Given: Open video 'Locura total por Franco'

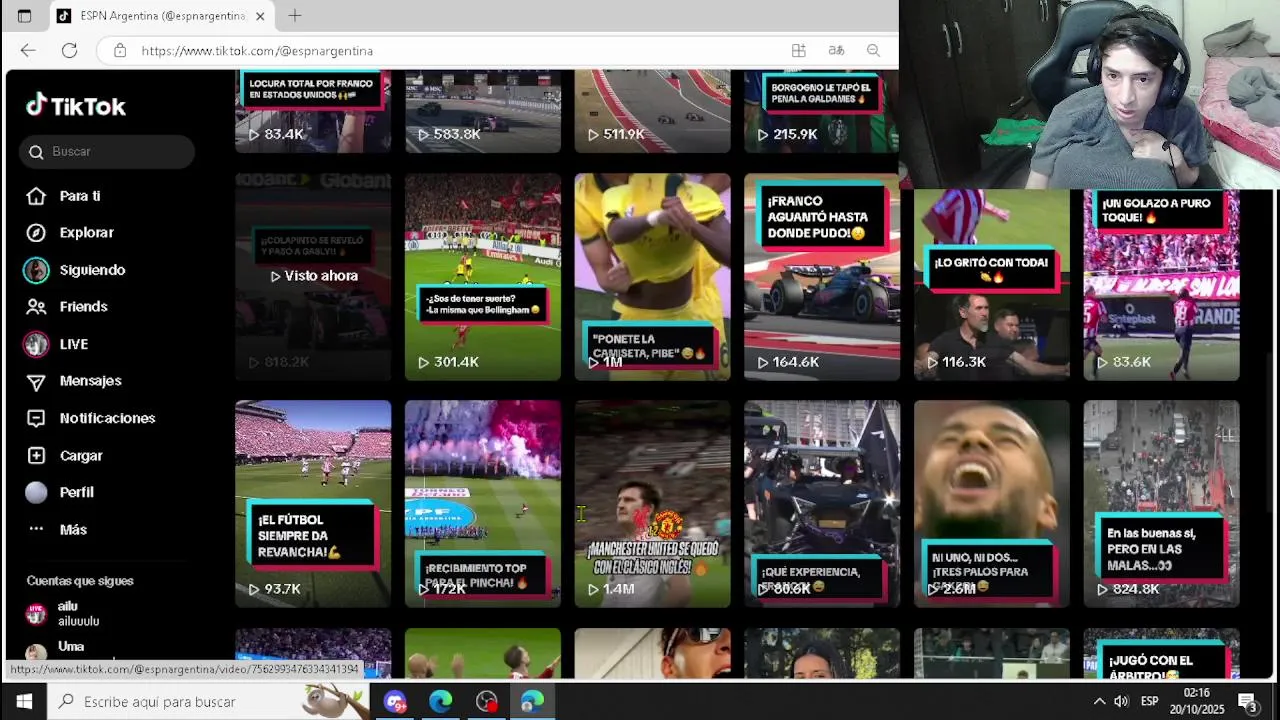Looking at the screenshot, I should coord(313,111).
